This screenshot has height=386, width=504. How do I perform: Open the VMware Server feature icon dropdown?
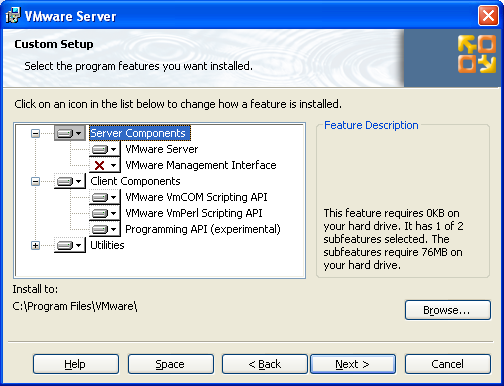coord(105,149)
